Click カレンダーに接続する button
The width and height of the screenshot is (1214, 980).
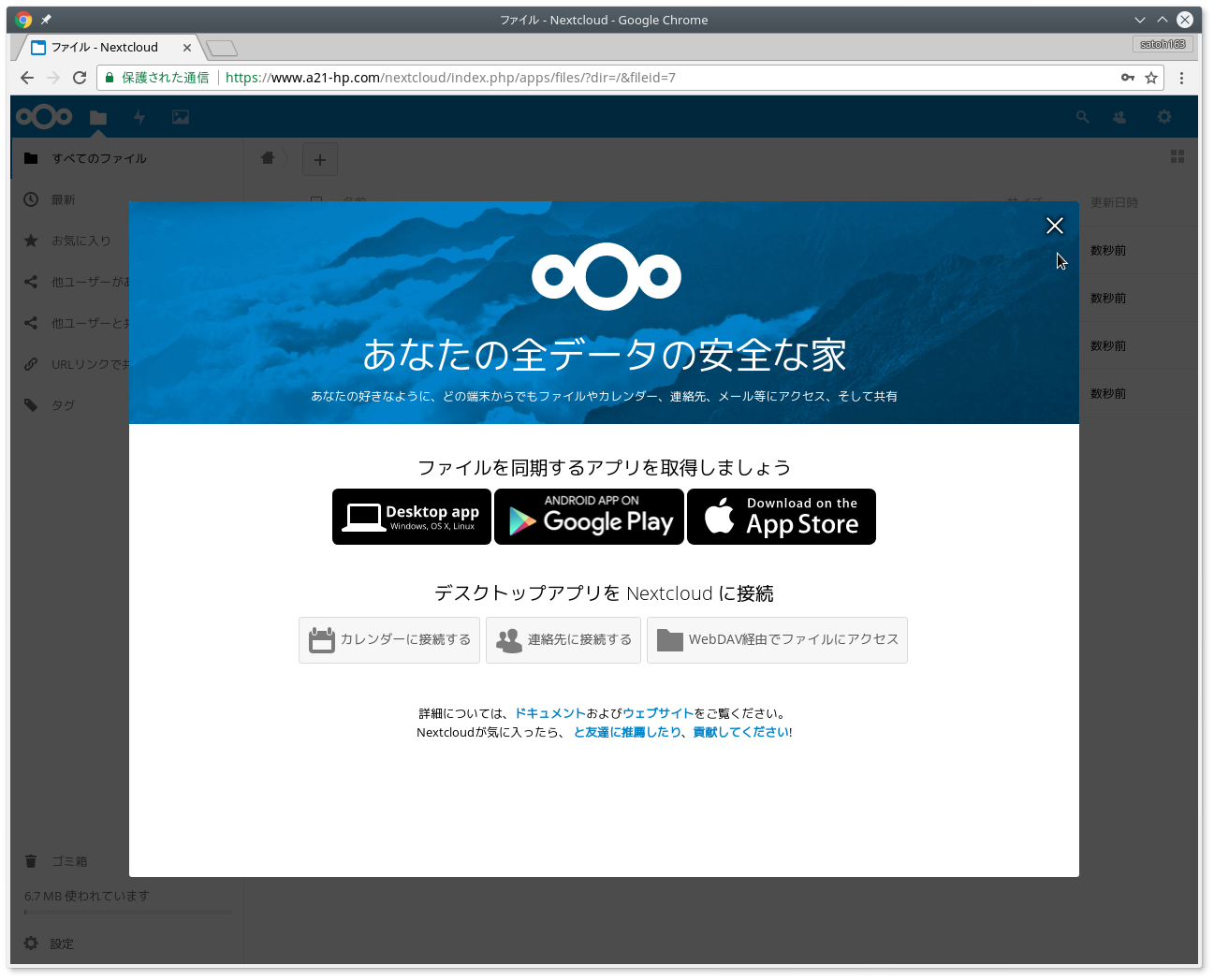(x=389, y=640)
